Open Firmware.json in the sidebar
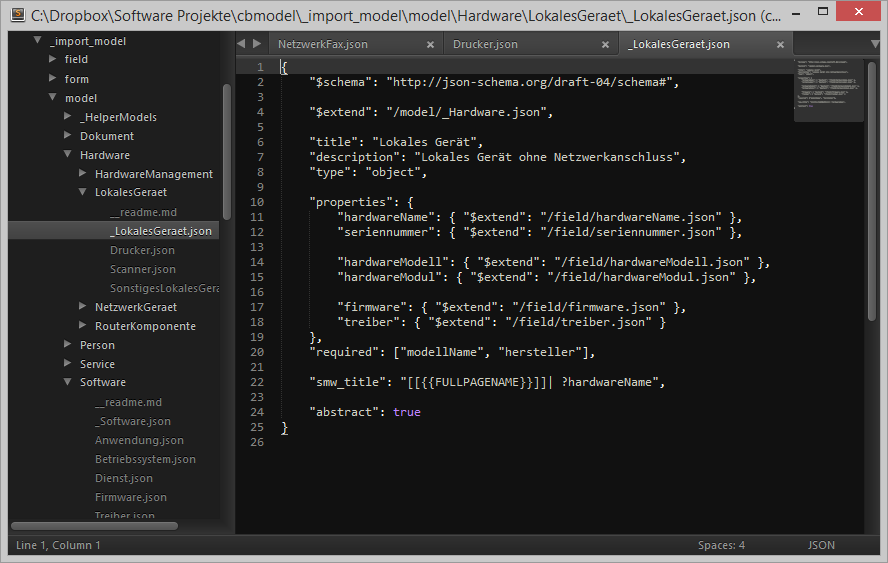 131,497
